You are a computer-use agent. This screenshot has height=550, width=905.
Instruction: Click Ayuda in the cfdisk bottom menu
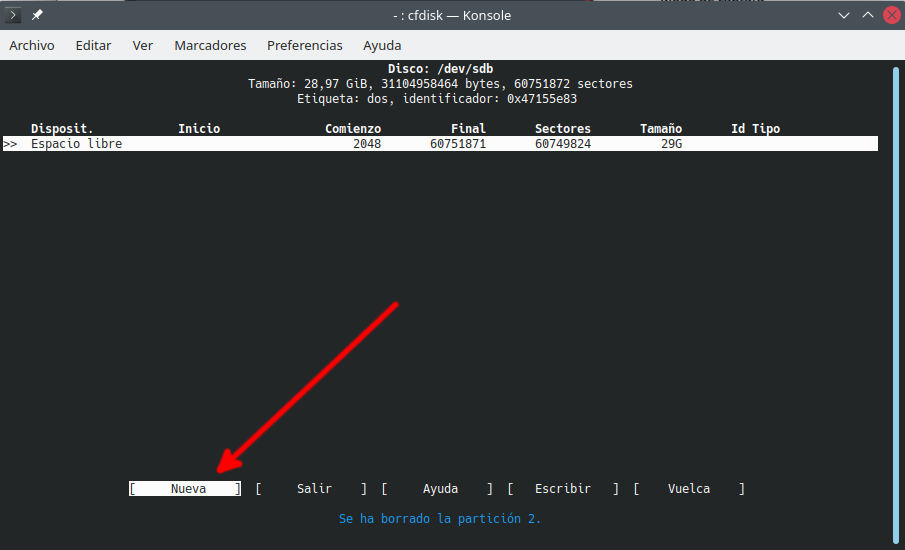(440, 489)
